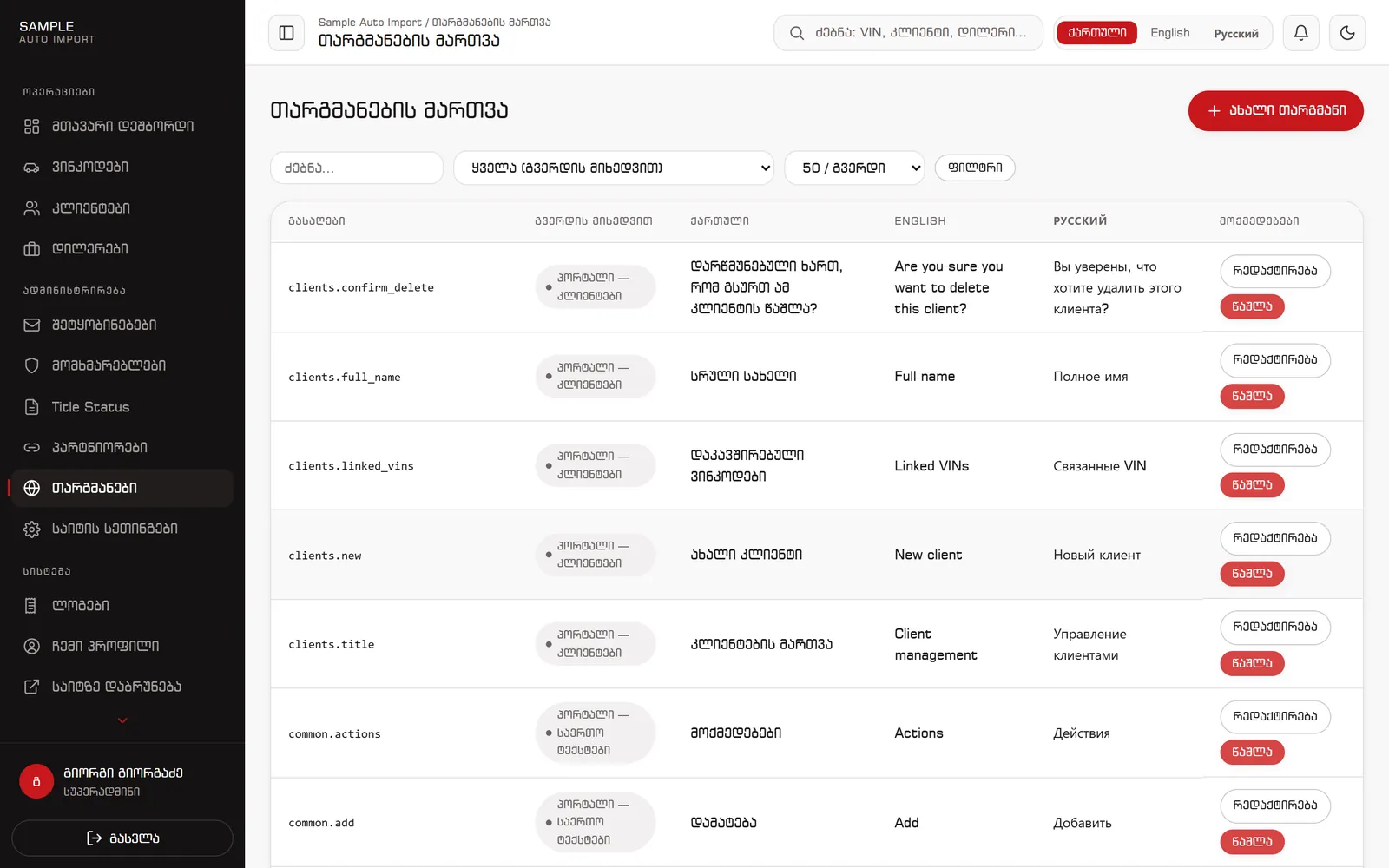1389x868 pixels.
Task: Expand sidebar with red chevron
Action: click(x=122, y=720)
